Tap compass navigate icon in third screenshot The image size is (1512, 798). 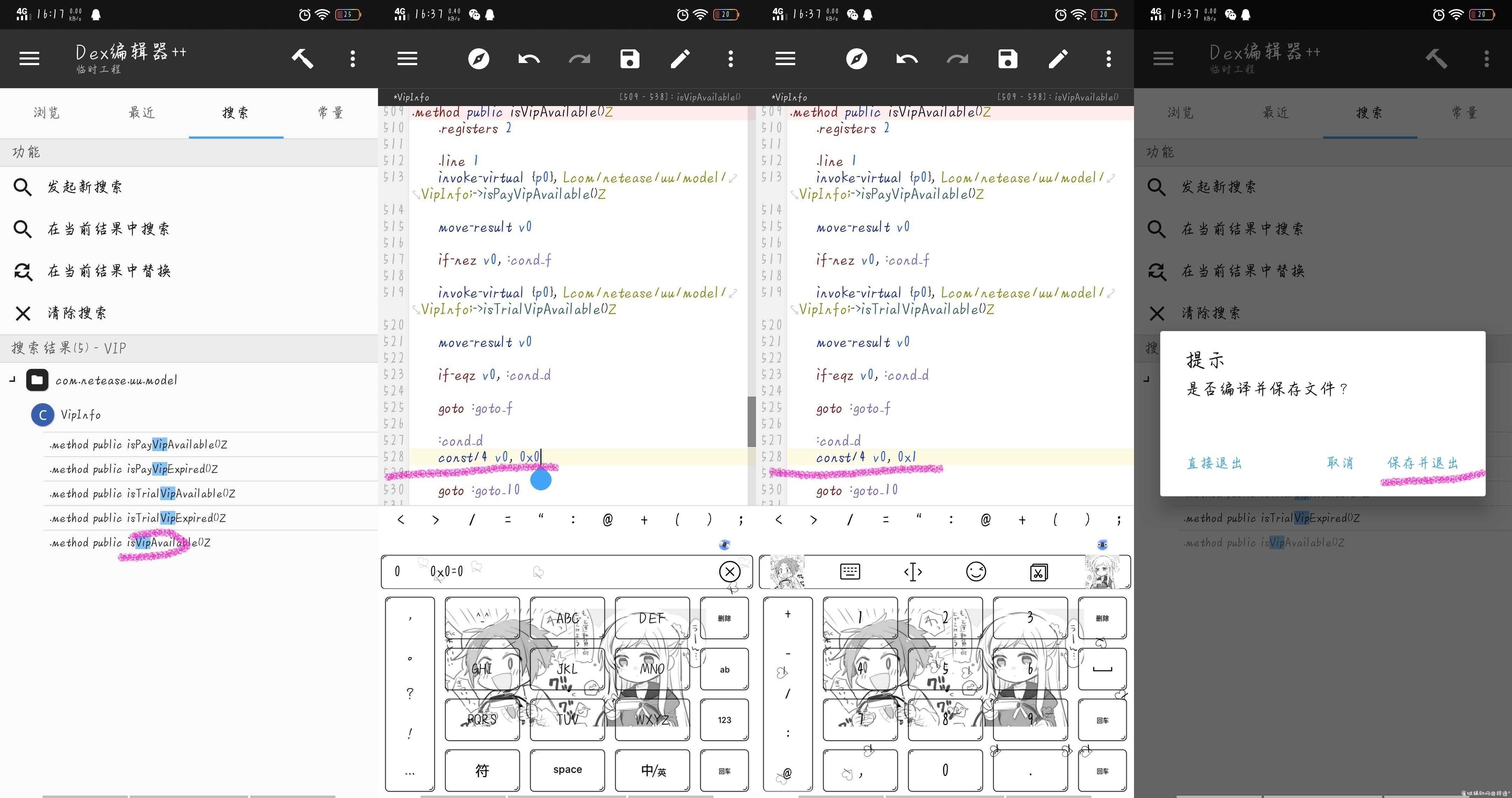pyautogui.click(x=856, y=59)
